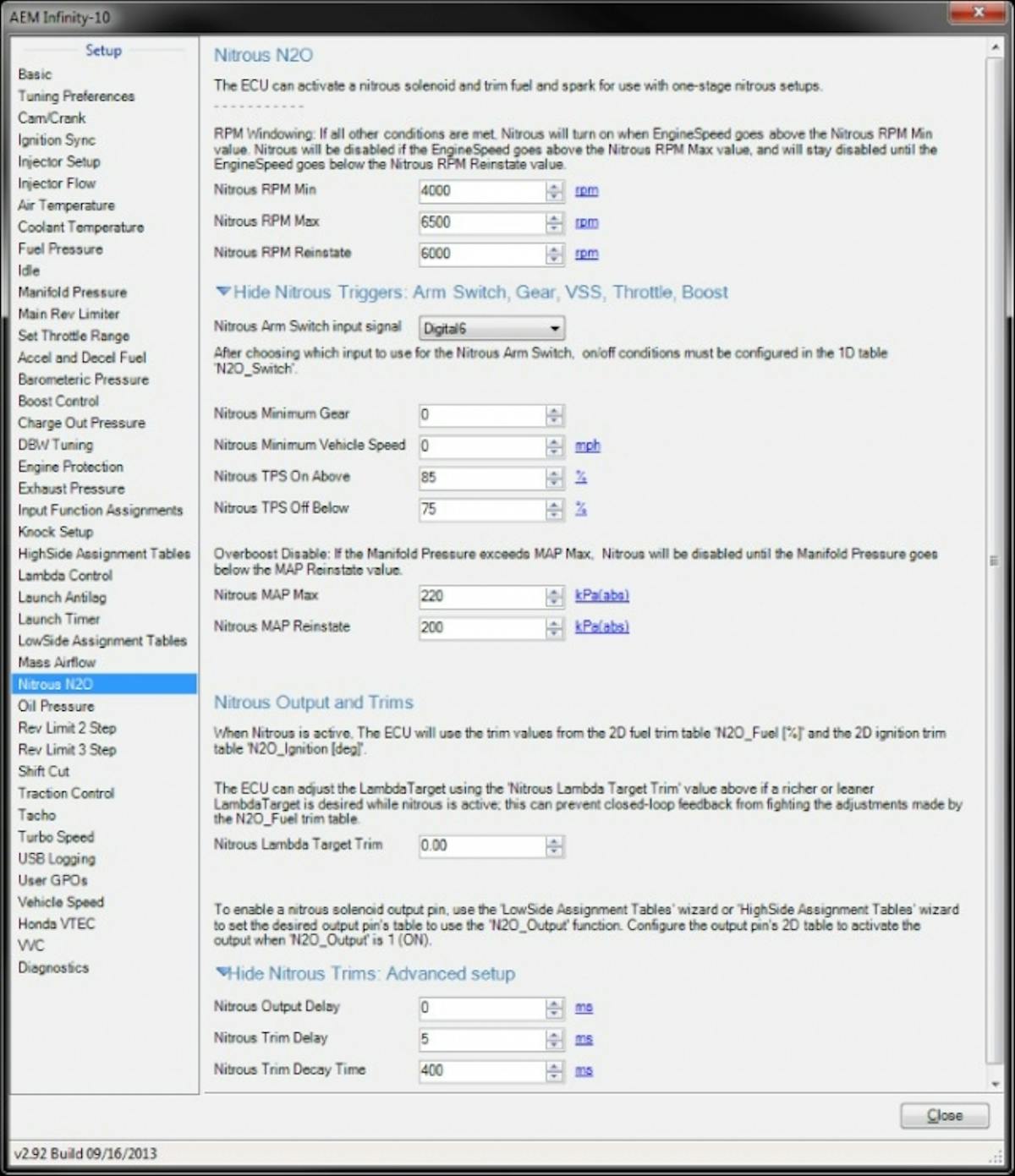Image resolution: width=1015 pixels, height=1176 pixels.
Task: Open the Diagnostics page
Action: [52, 967]
